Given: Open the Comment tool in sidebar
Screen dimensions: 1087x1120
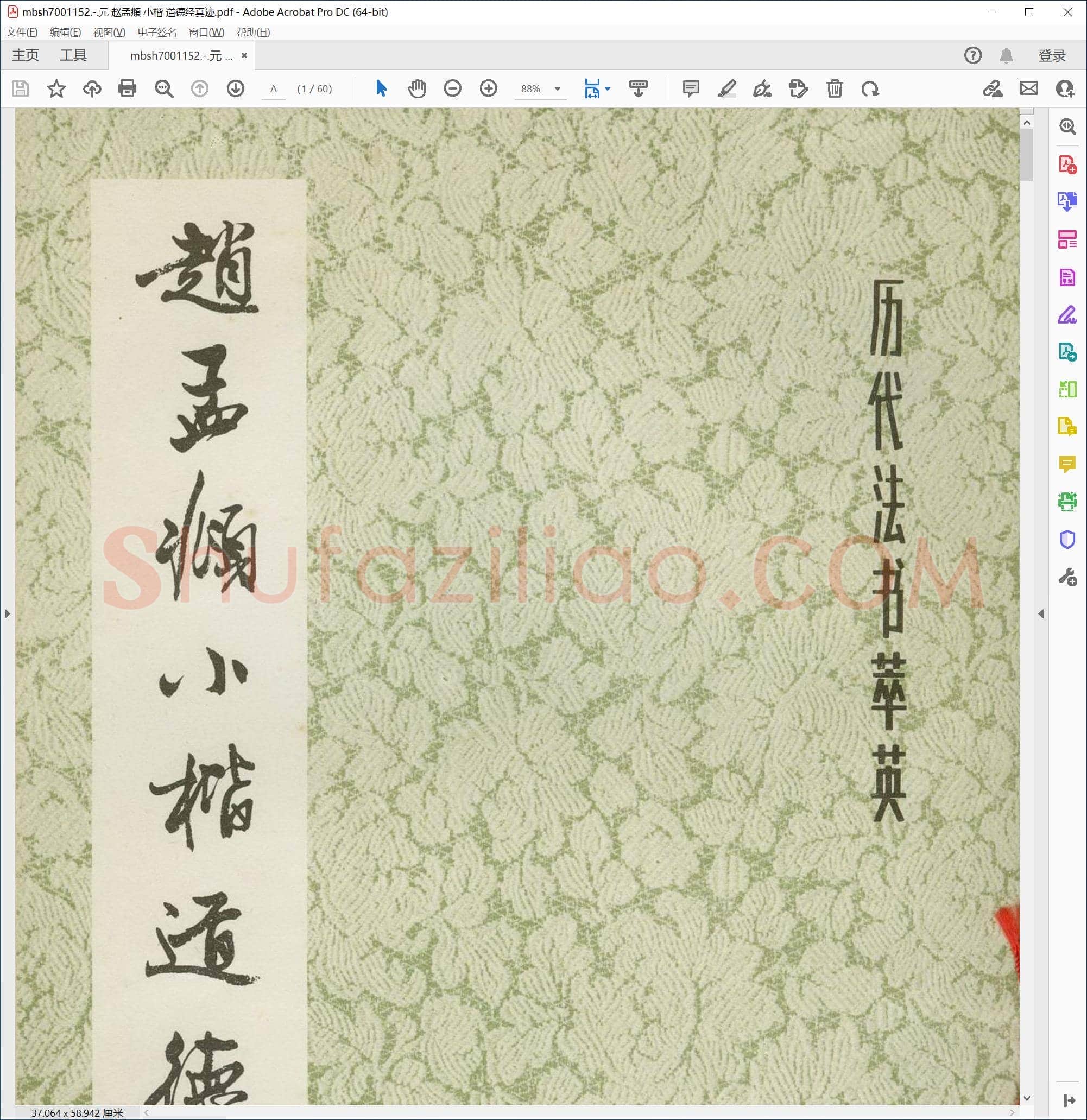Looking at the screenshot, I should click(1067, 465).
